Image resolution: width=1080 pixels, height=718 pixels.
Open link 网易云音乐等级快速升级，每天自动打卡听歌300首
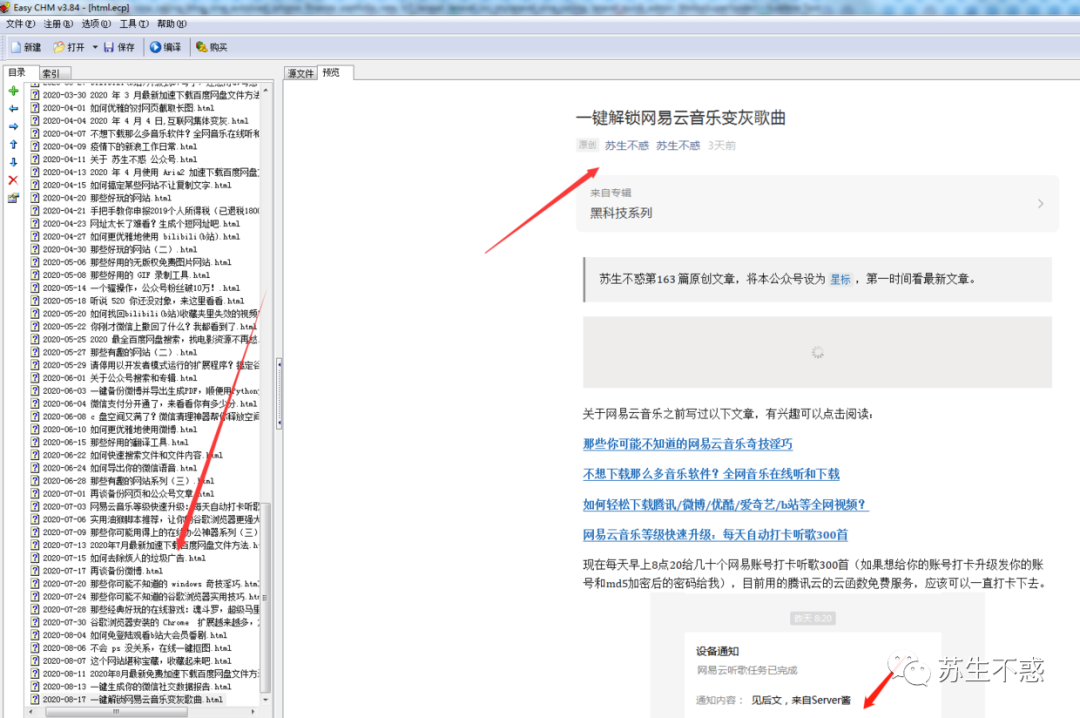coord(715,535)
